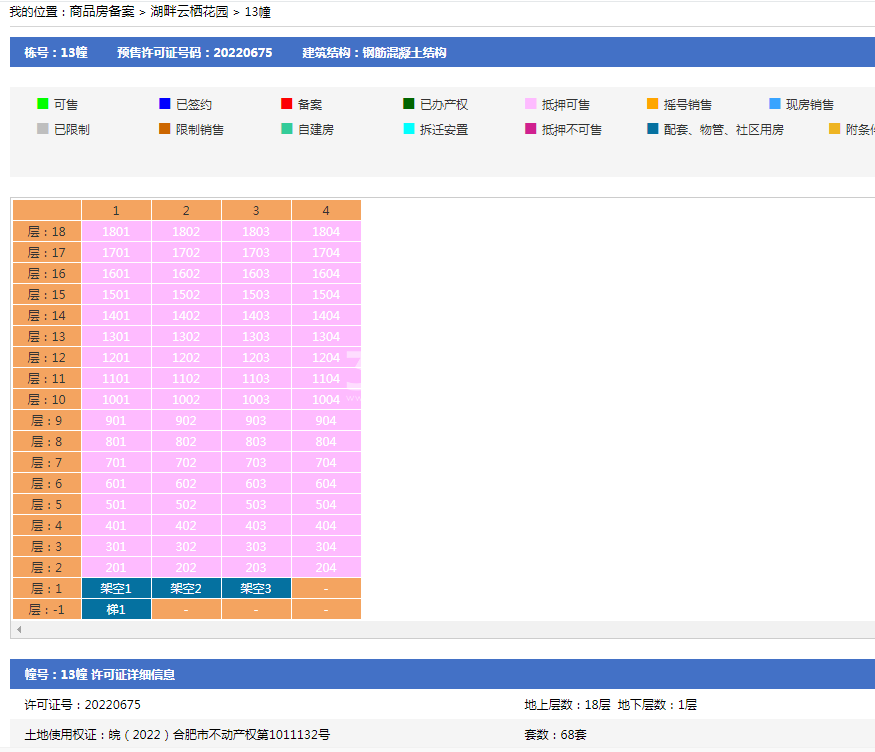Click the 预售许可证号码：20220675 header text
The image size is (875, 752).
pos(195,52)
